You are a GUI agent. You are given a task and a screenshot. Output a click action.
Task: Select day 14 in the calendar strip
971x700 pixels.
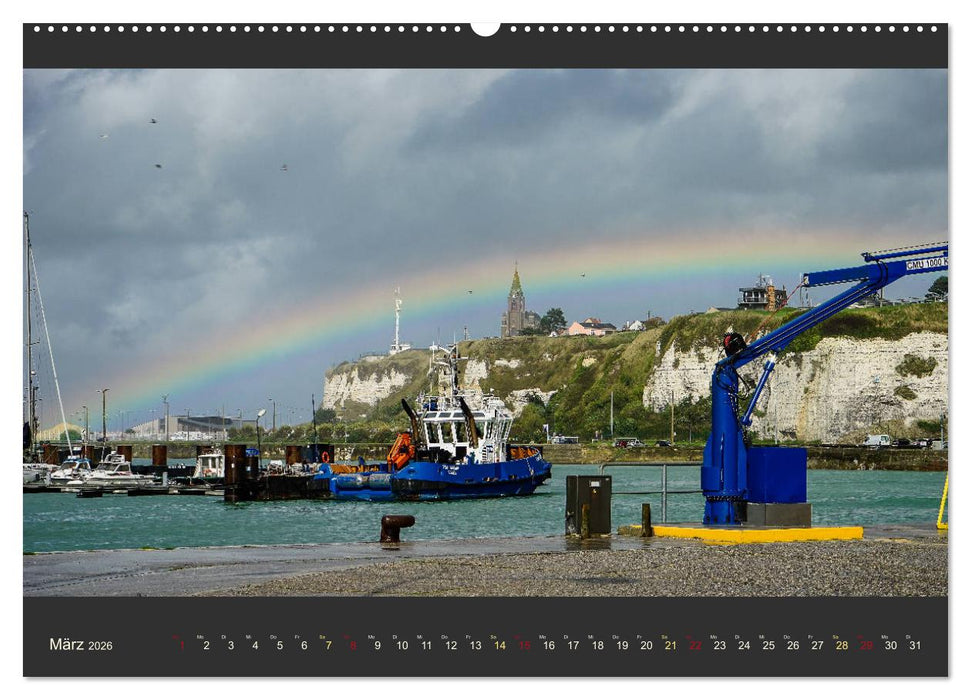coord(499,645)
